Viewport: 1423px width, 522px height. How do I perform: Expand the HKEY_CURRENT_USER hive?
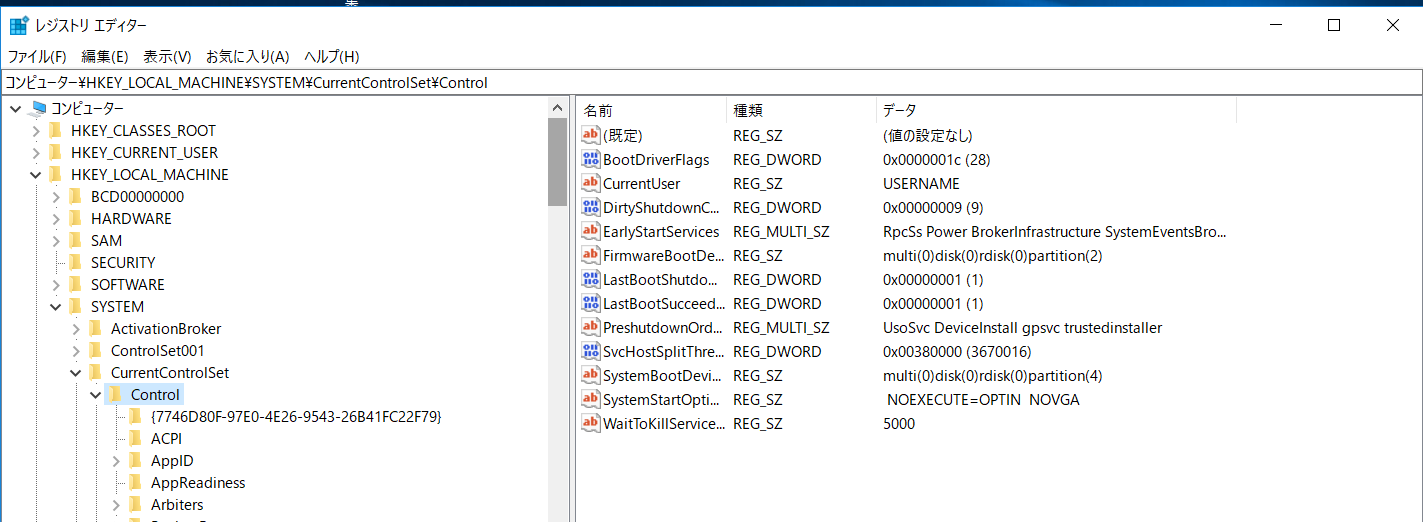36,153
